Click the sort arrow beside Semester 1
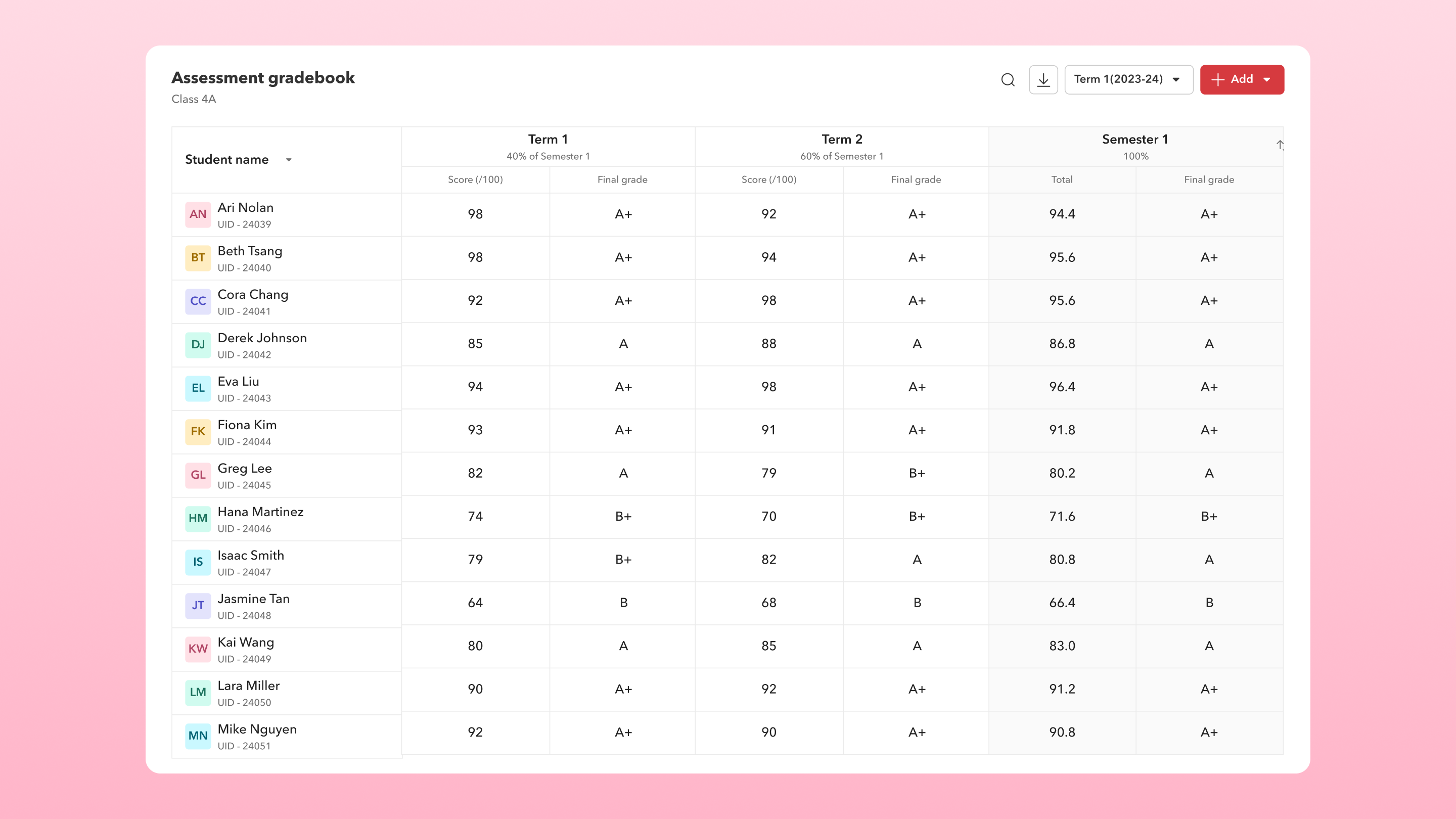 click(x=1280, y=145)
